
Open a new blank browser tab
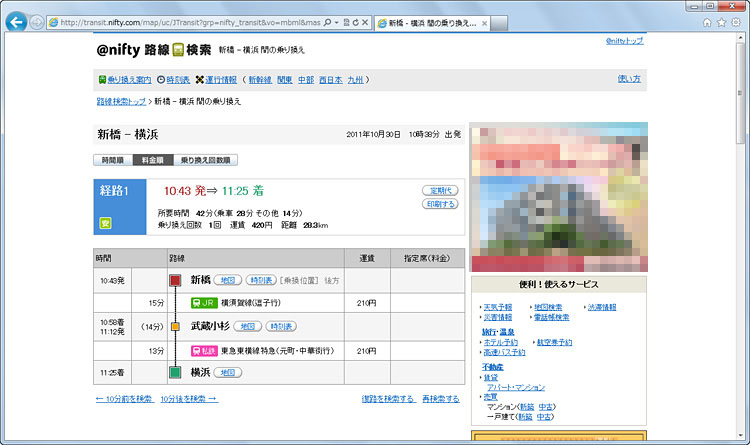click(x=499, y=23)
